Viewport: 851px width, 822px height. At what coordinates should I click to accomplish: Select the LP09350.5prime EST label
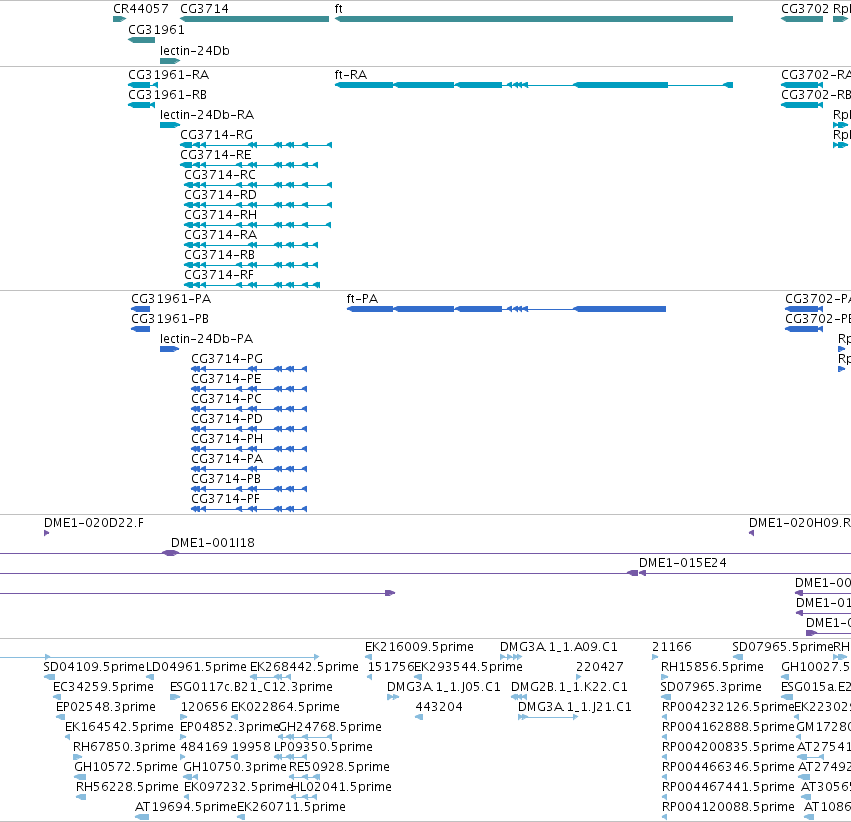323,748
